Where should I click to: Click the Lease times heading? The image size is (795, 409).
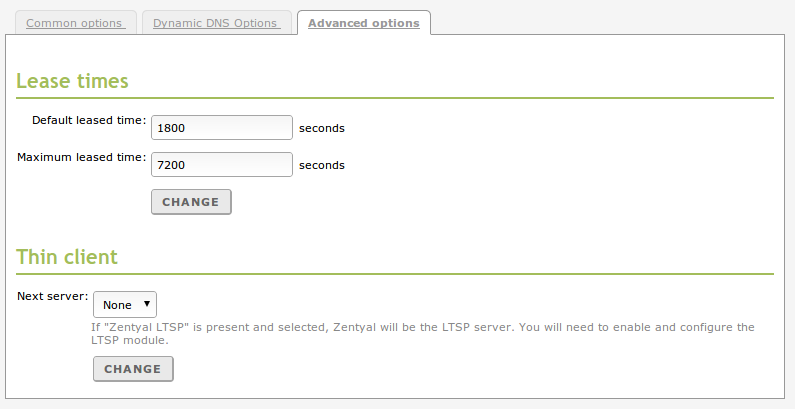coord(72,81)
